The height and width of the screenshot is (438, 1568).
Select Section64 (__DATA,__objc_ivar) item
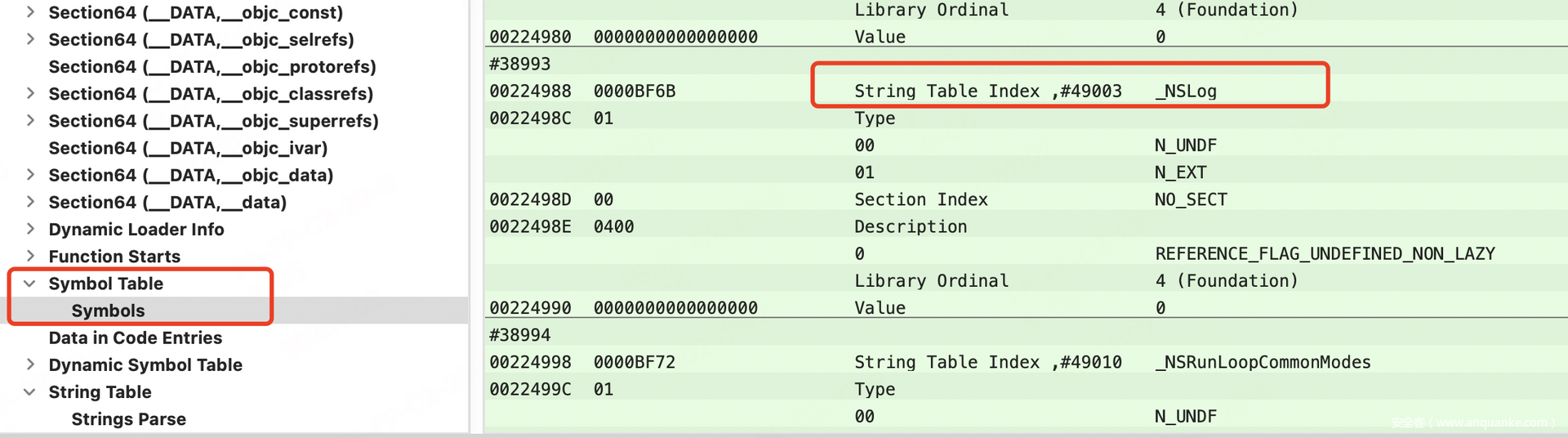tap(187, 148)
